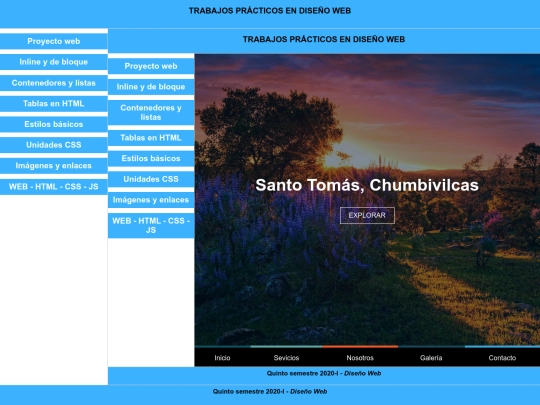540x405 pixels.
Task: Select Inline y de bloque in inner menu
Action: tap(151, 87)
